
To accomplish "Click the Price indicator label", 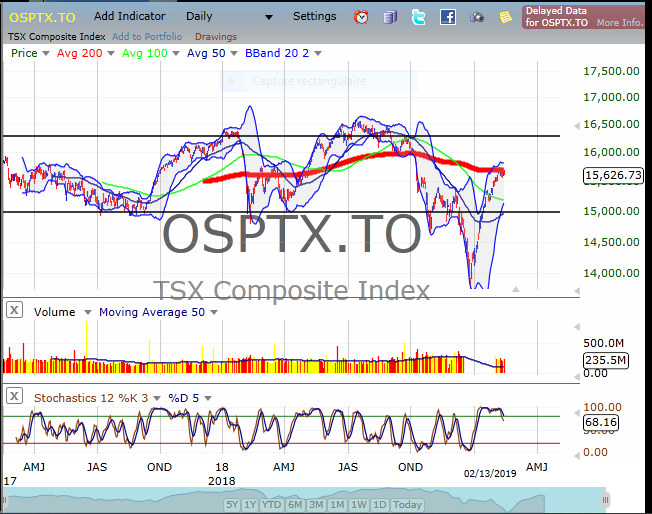I will (24, 53).
